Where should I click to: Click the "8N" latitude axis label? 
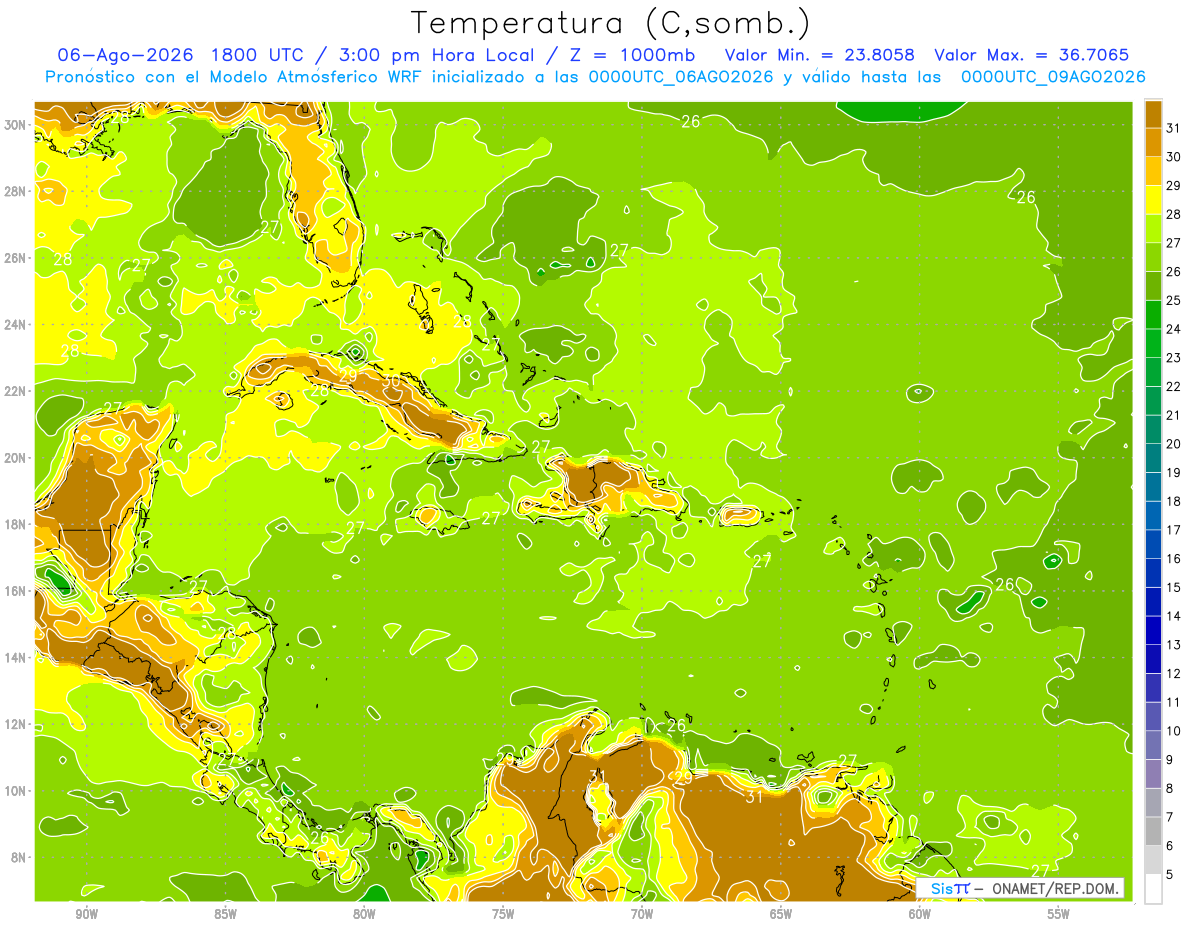coord(20,858)
